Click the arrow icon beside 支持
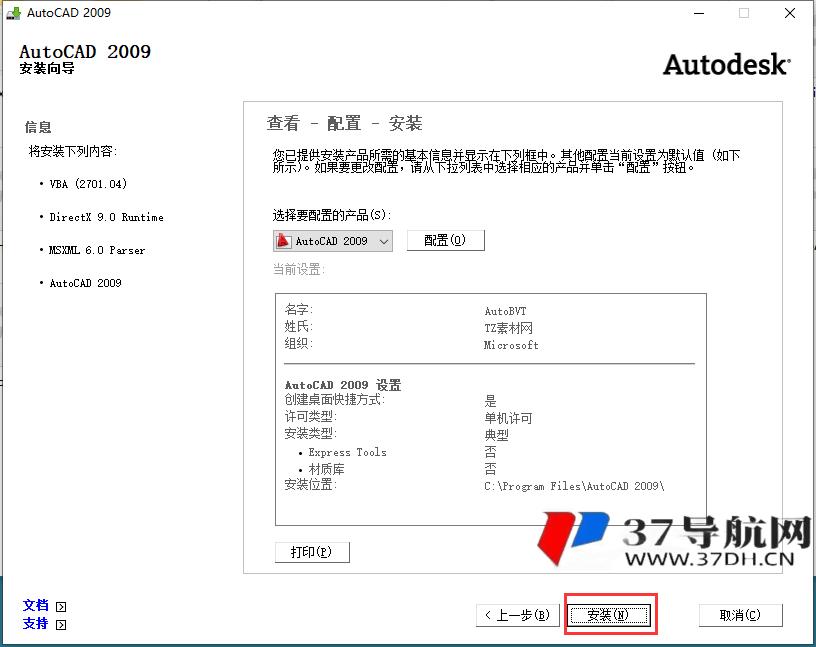The image size is (816, 647). (59, 624)
